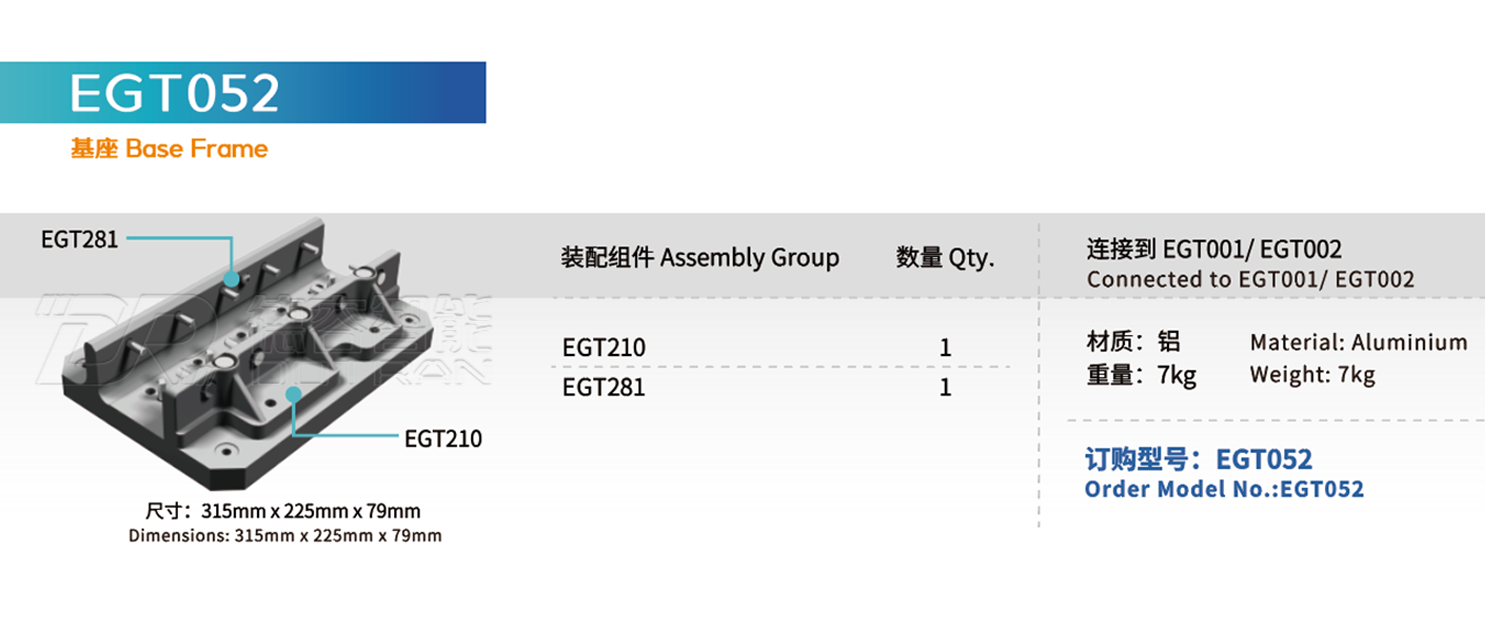Click the Connected to EGT001/ EGT002 text

1251,280
